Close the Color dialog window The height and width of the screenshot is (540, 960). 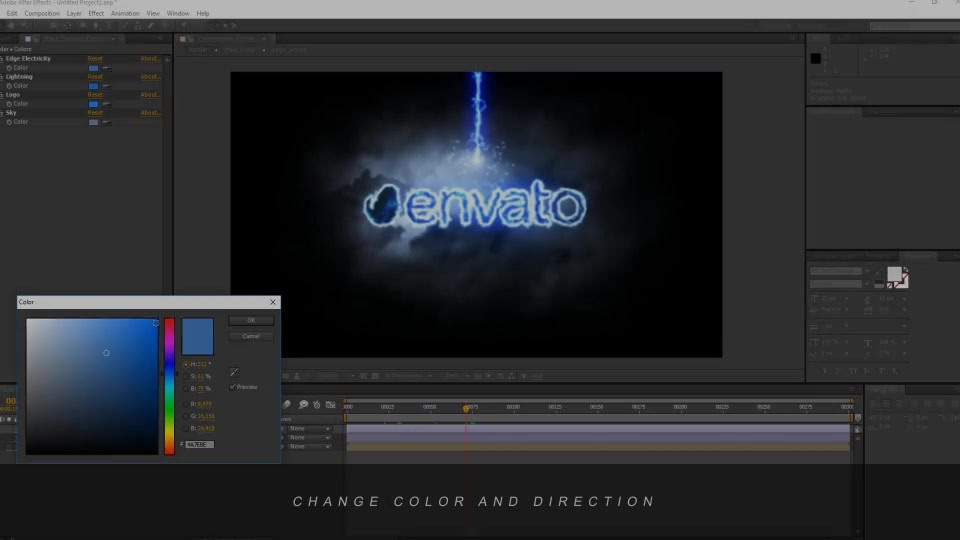click(x=273, y=302)
